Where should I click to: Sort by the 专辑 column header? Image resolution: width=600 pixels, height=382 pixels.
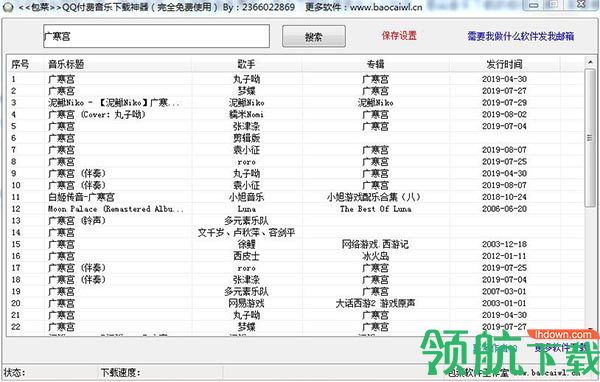click(x=375, y=64)
